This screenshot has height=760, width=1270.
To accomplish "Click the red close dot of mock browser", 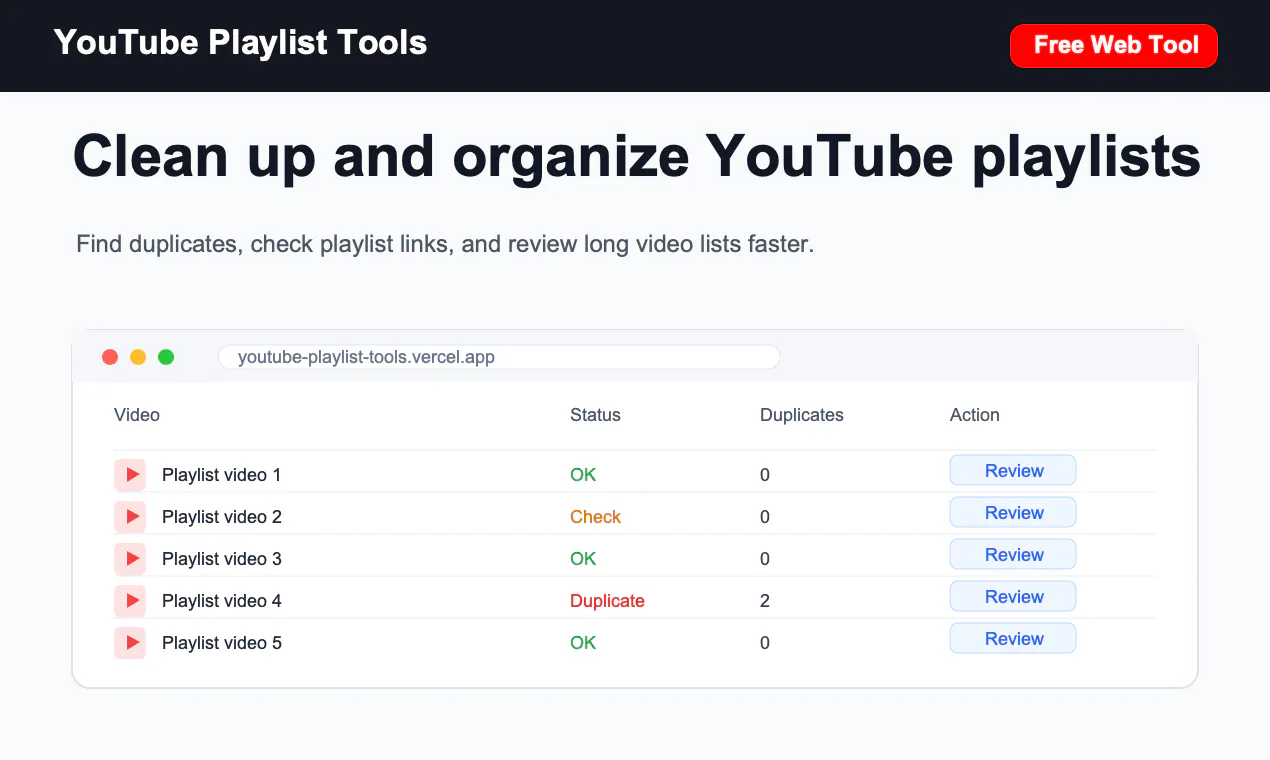I will click(110, 357).
